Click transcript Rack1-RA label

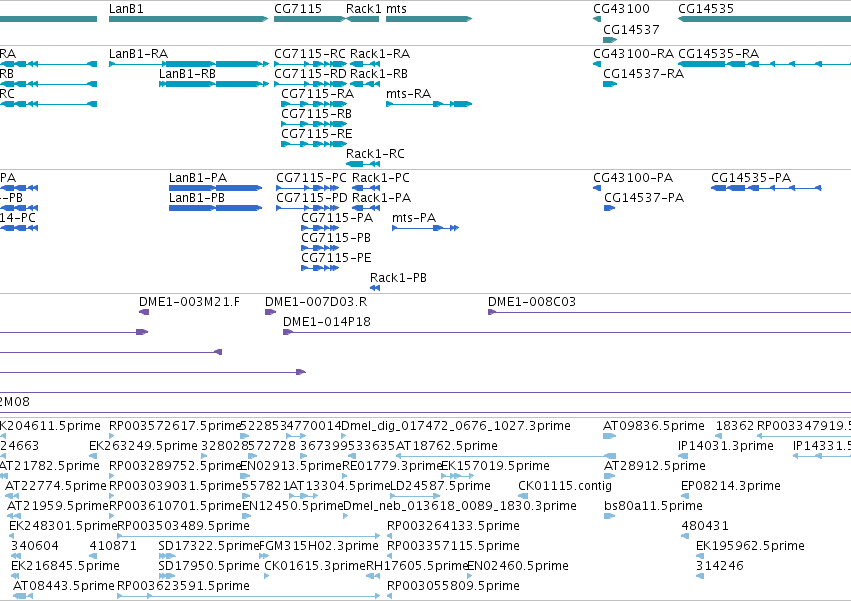(x=380, y=54)
